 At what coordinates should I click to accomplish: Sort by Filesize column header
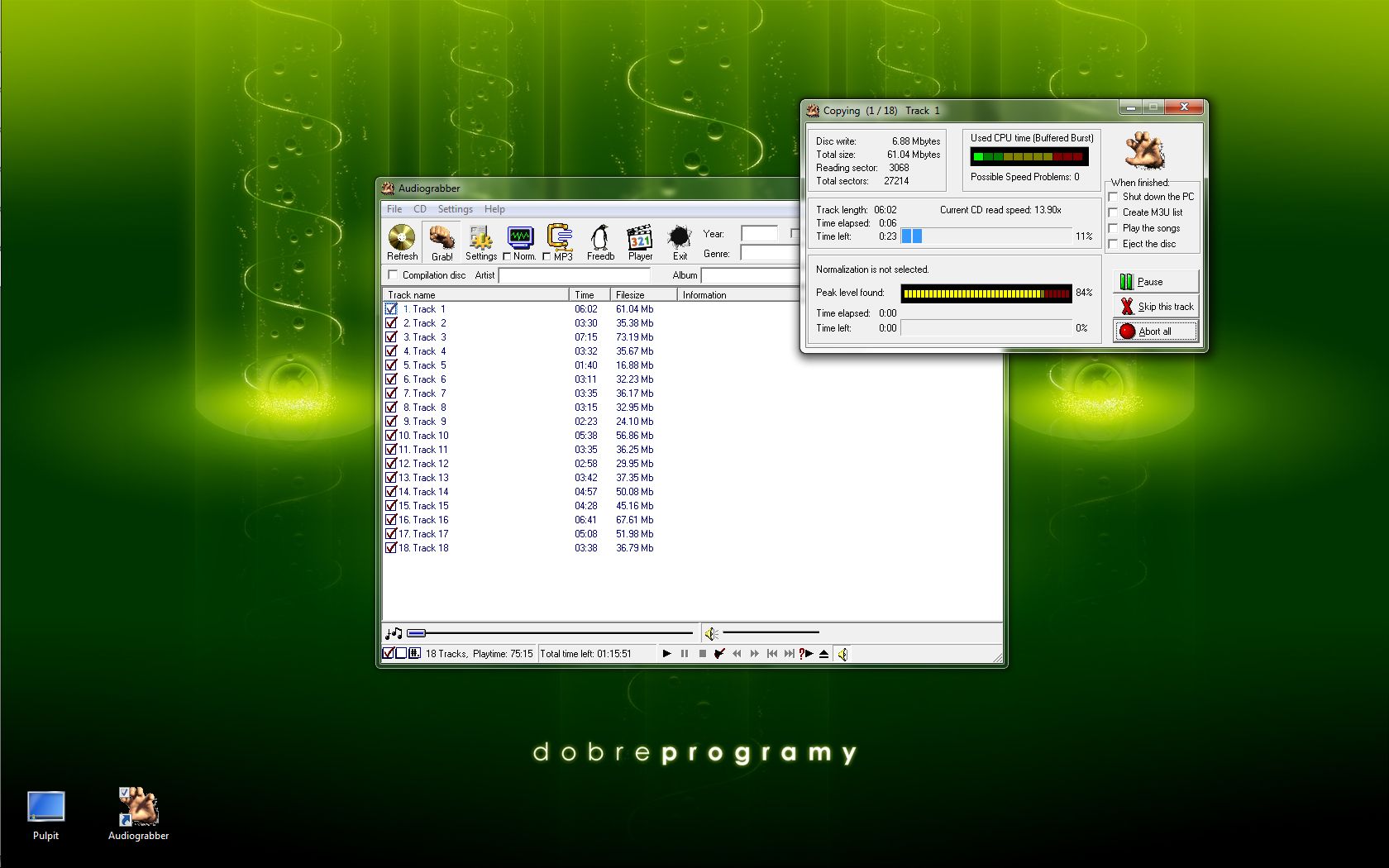pos(643,294)
